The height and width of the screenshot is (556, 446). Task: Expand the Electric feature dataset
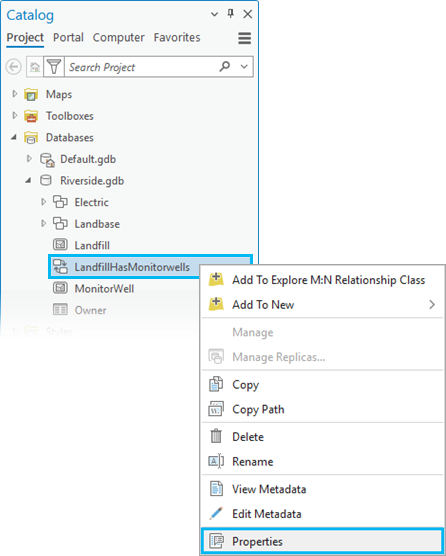[43, 202]
